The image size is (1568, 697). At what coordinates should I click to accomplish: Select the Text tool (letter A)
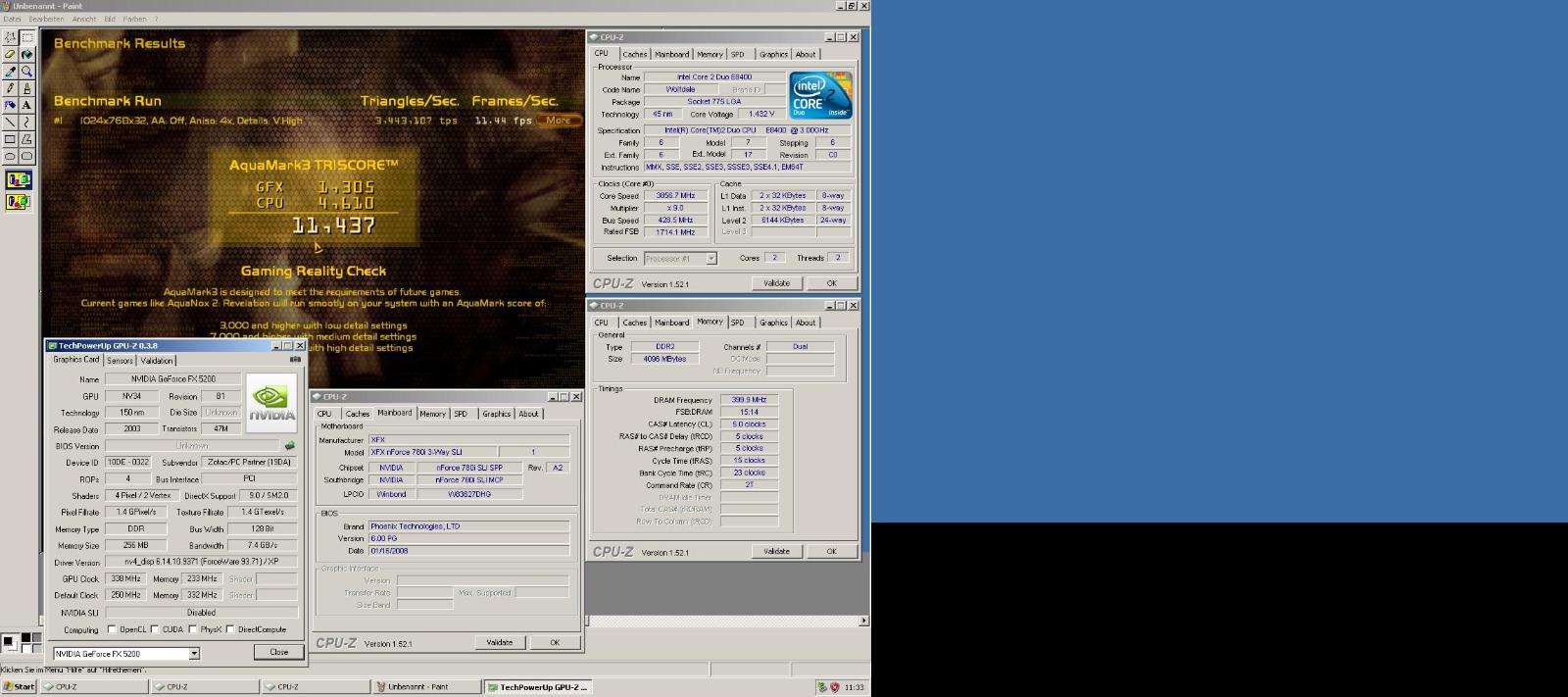pos(26,104)
